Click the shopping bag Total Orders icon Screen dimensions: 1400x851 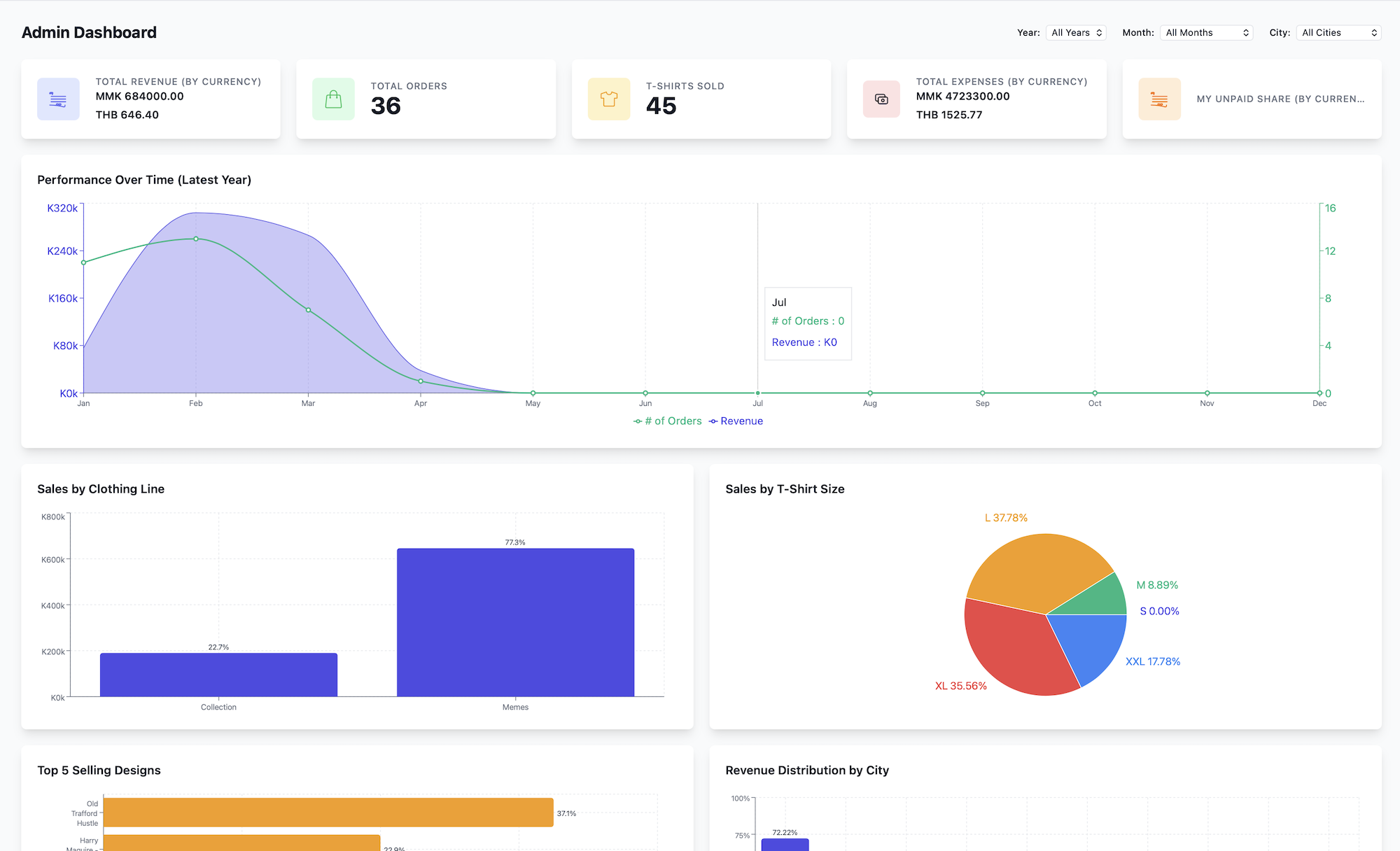[x=333, y=99]
